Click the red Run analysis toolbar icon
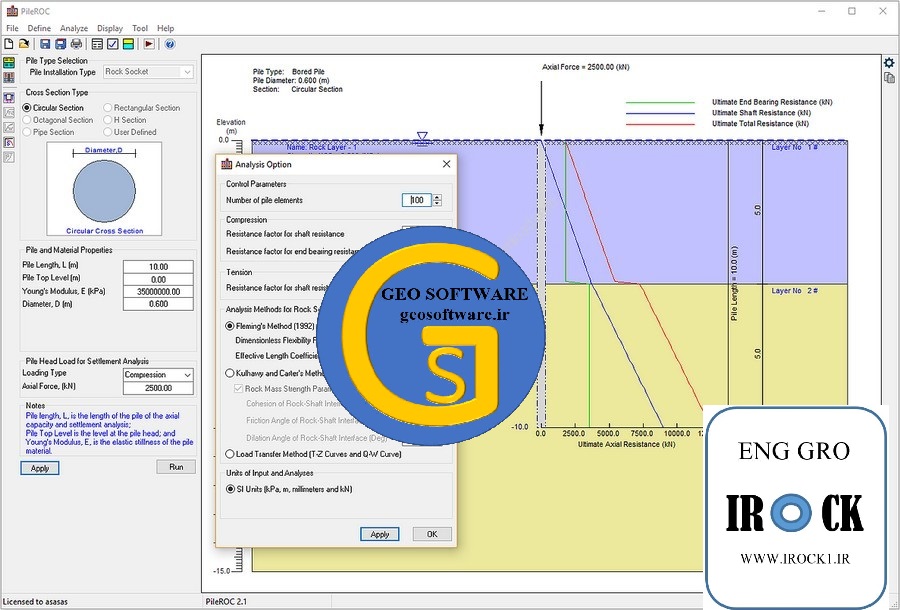 pos(148,44)
